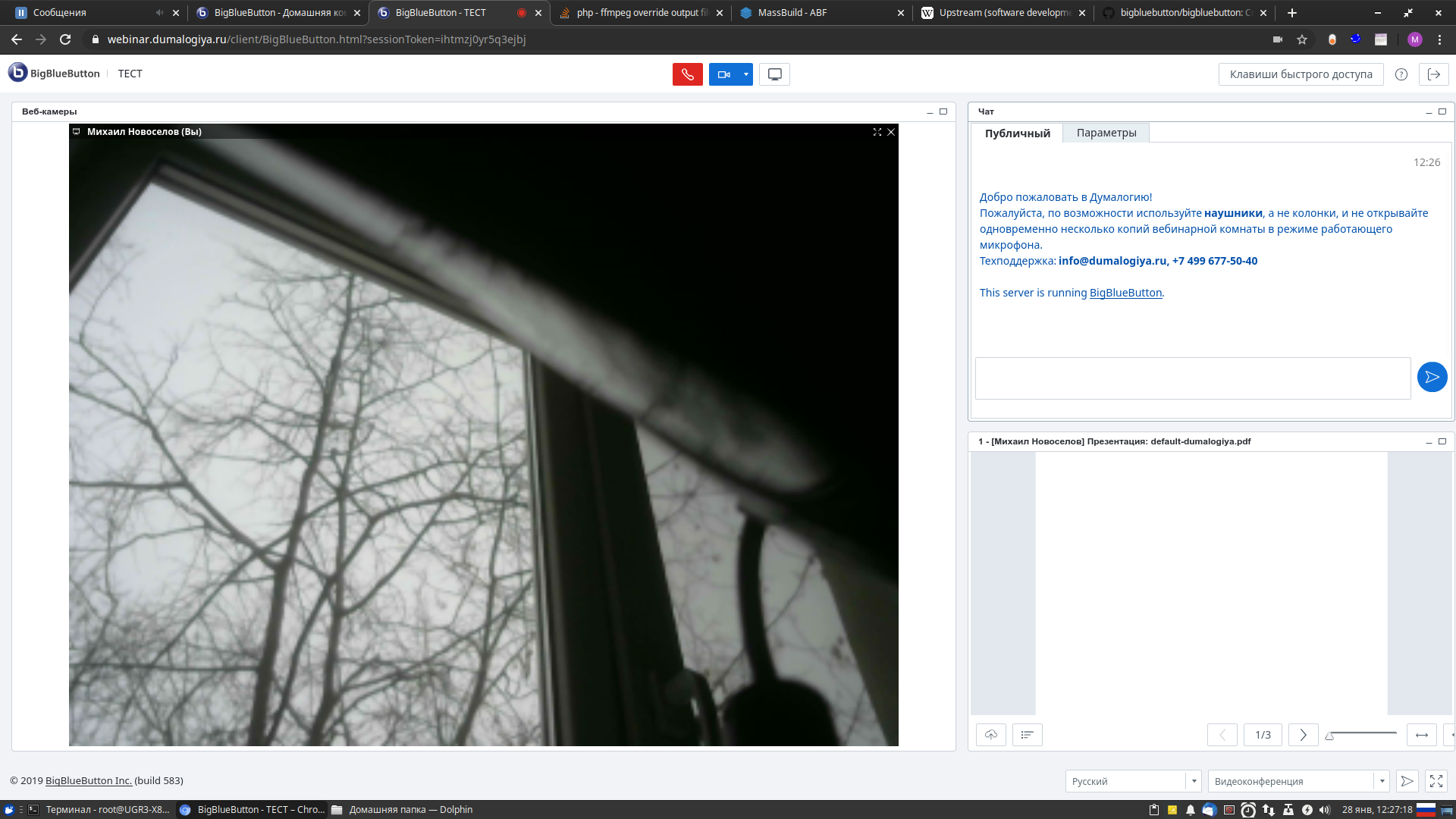Open the language selector showing Русский
The width and height of the screenshot is (1456, 819).
pos(1133,780)
